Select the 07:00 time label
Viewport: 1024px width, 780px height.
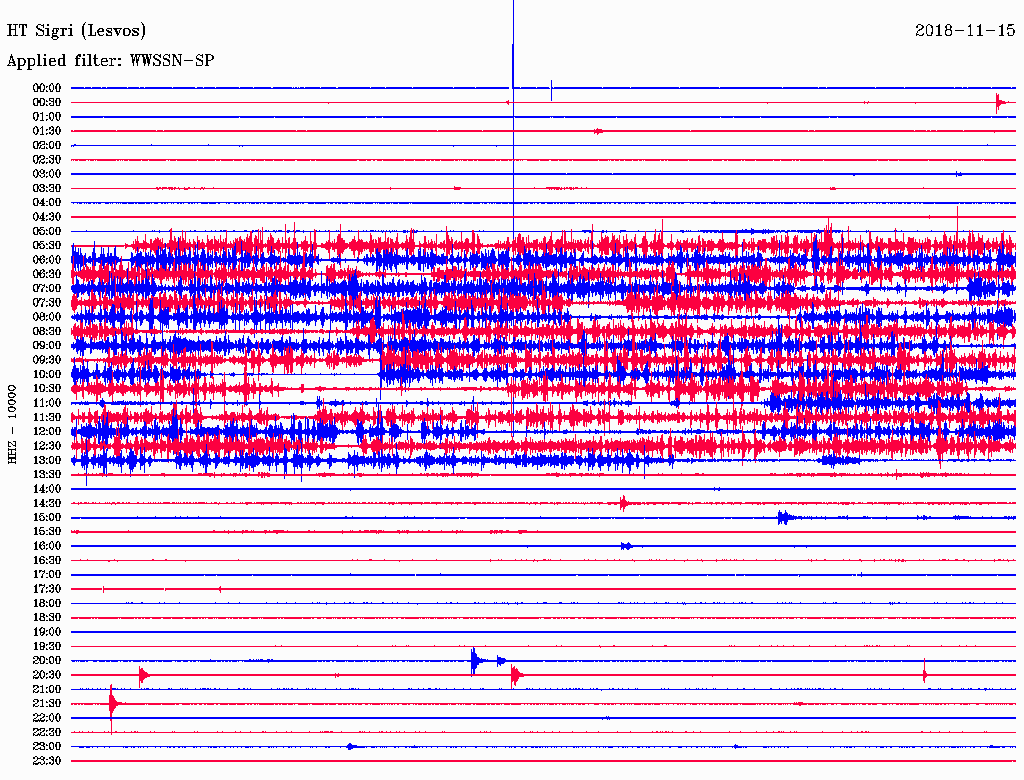click(x=47, y=289)
